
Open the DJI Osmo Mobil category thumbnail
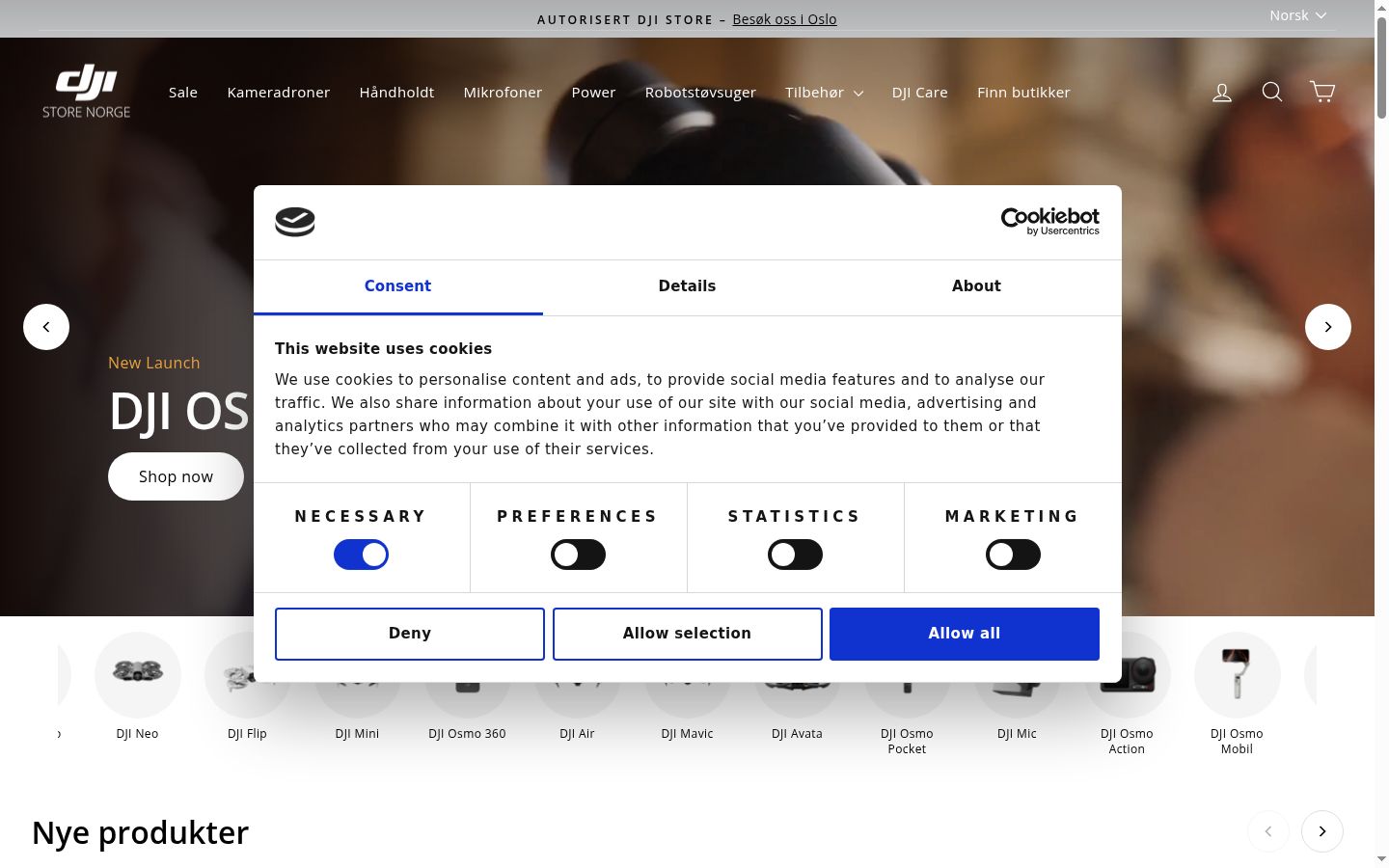point(1238,674)
